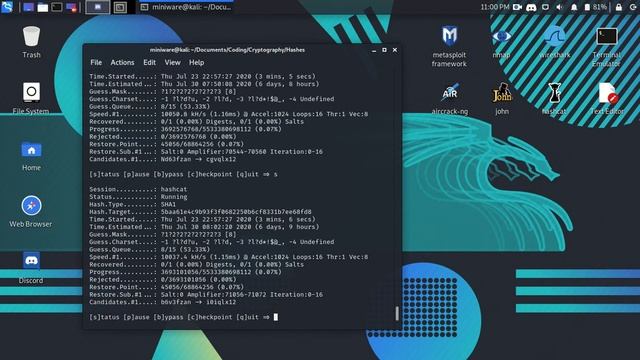This screenshot has height=360, width=640.
Task: Click the battery 81% indicator
Action: pyautogui.click(x=595, y=7)
